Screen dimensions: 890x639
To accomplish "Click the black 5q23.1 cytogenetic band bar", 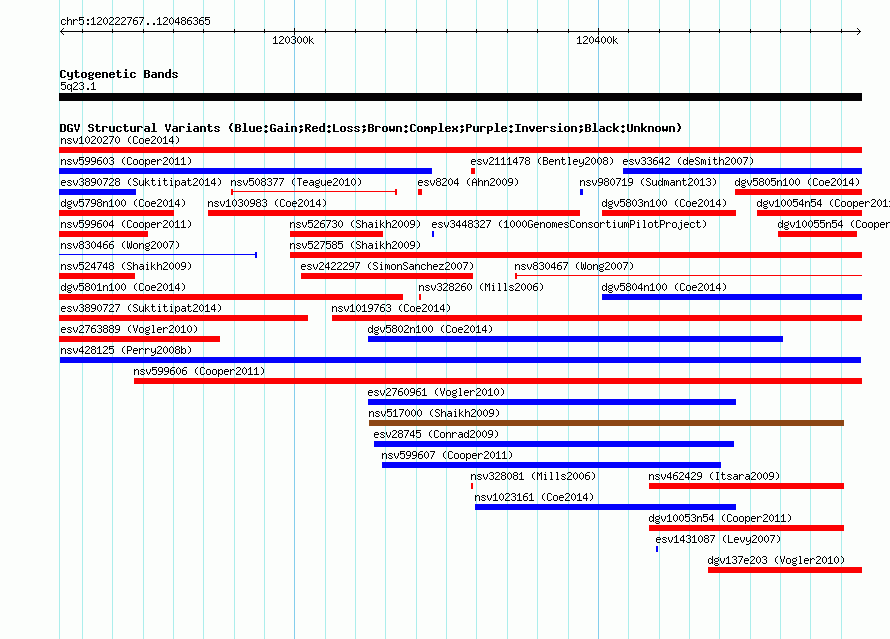I will coord(460,97).
